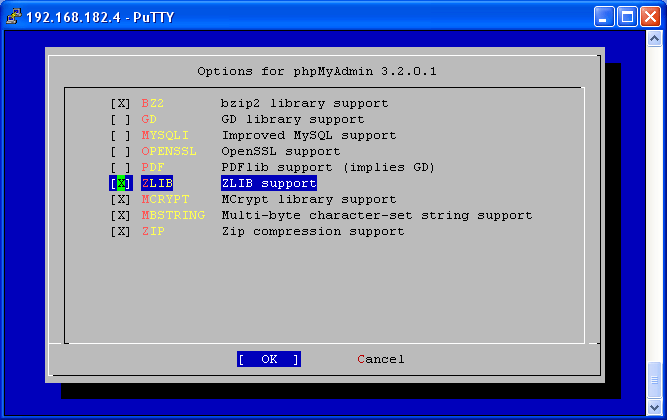Image resolution: width=667 pixels, height=420 pixels.
Task: Select the MYSQLI option label
Action: click(x=165, y=135)
